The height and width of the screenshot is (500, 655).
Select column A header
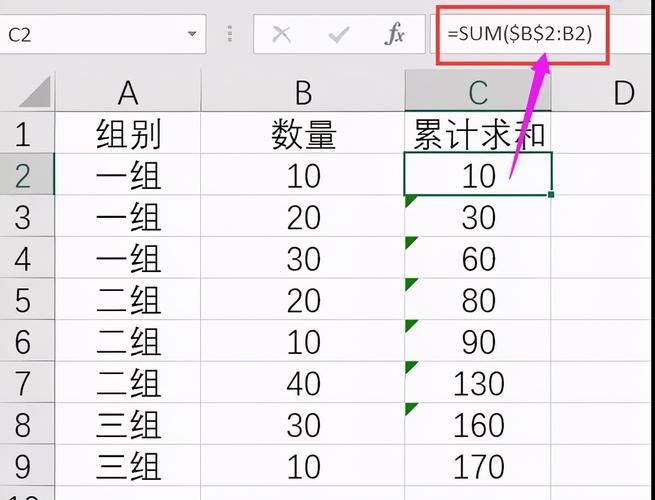128,91
